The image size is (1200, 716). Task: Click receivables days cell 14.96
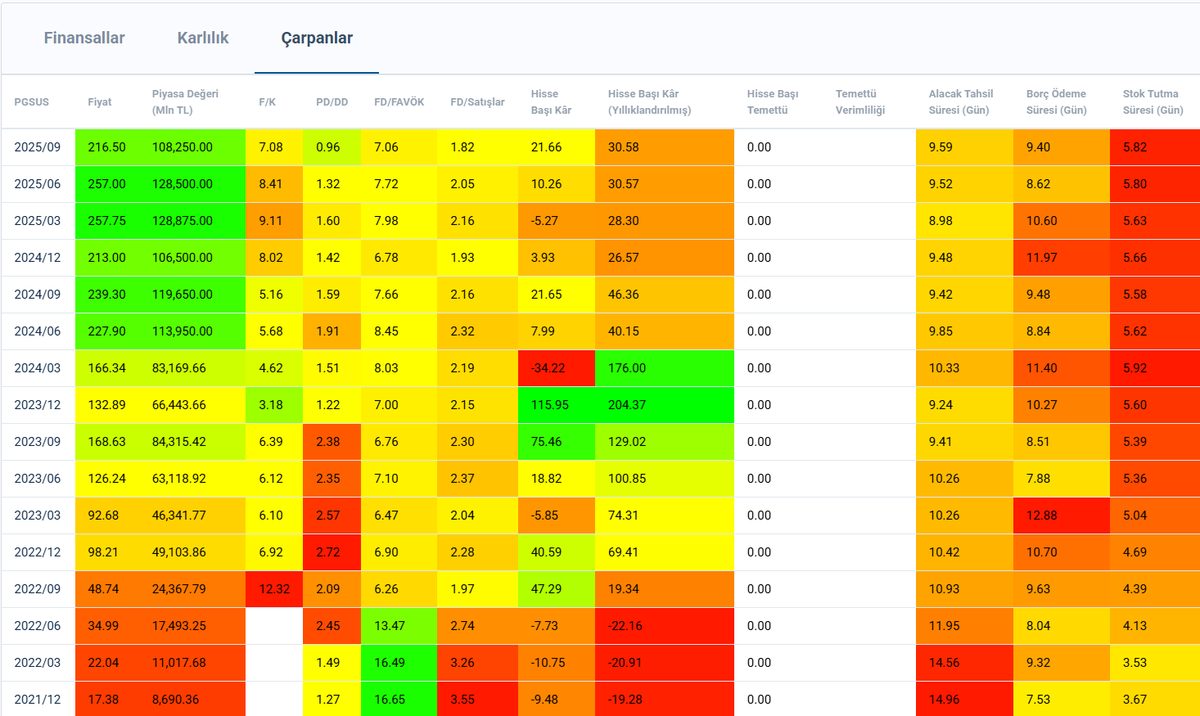pyautogui.click(x=965, y=700)
